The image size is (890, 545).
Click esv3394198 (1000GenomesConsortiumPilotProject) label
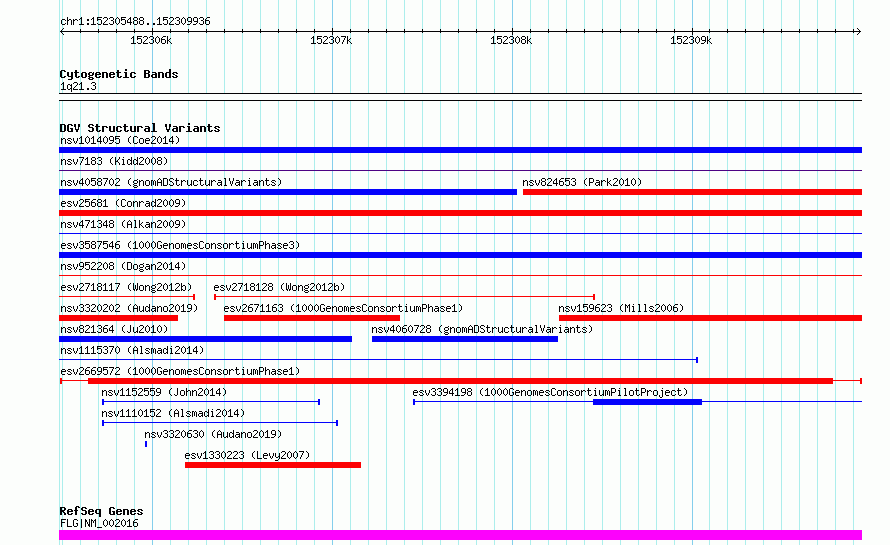tap(550, 392)
